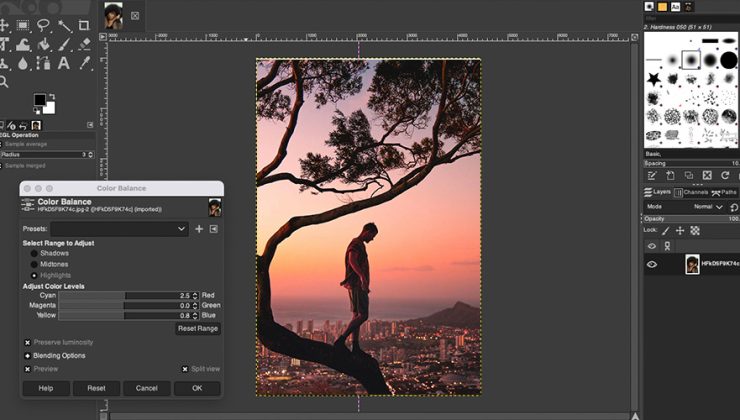This screenshot has width=740, height=420.
Task: Reset colors to default black and white
Action: 36,111
